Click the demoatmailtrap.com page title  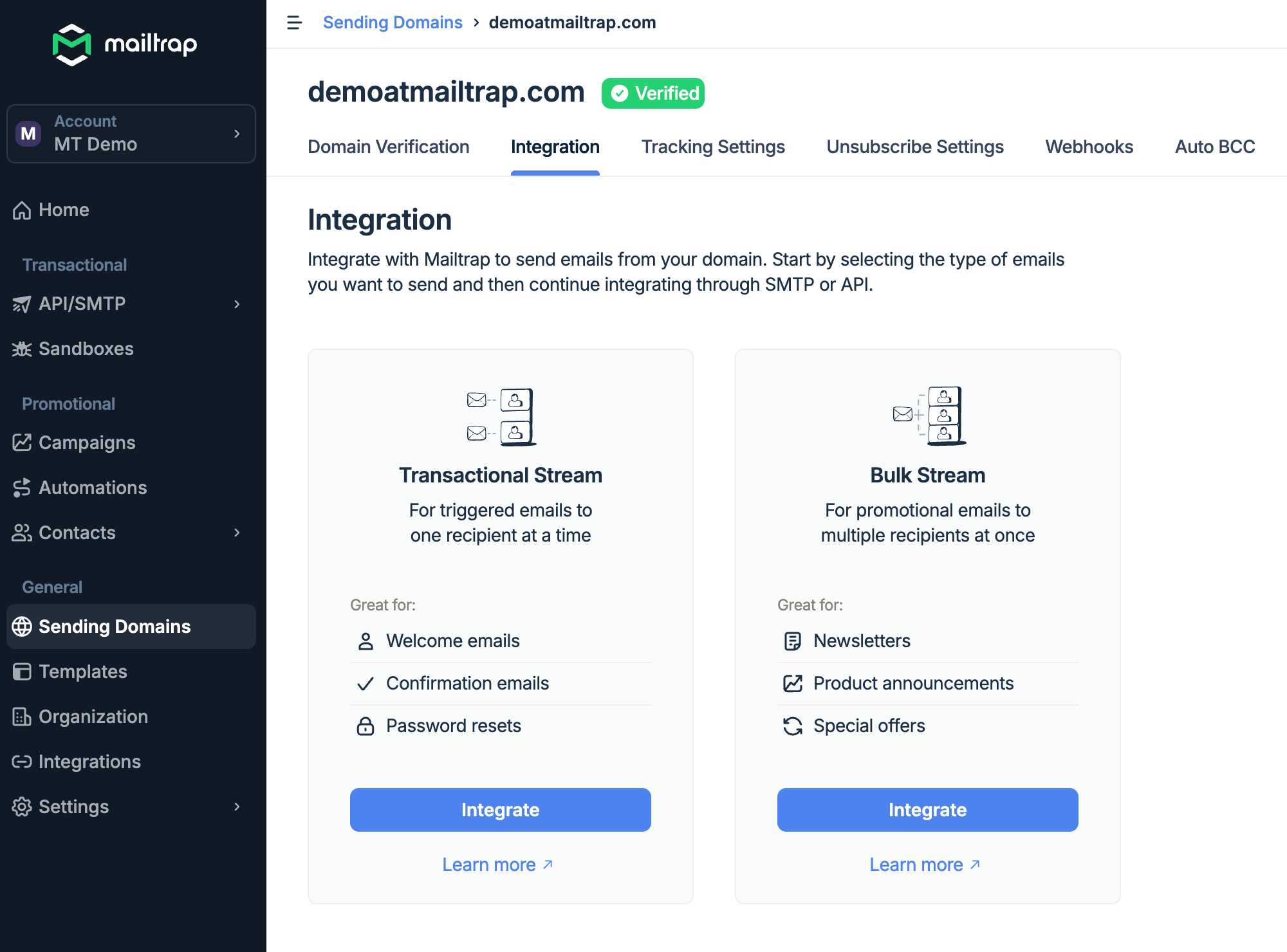[x=446, y=92]
